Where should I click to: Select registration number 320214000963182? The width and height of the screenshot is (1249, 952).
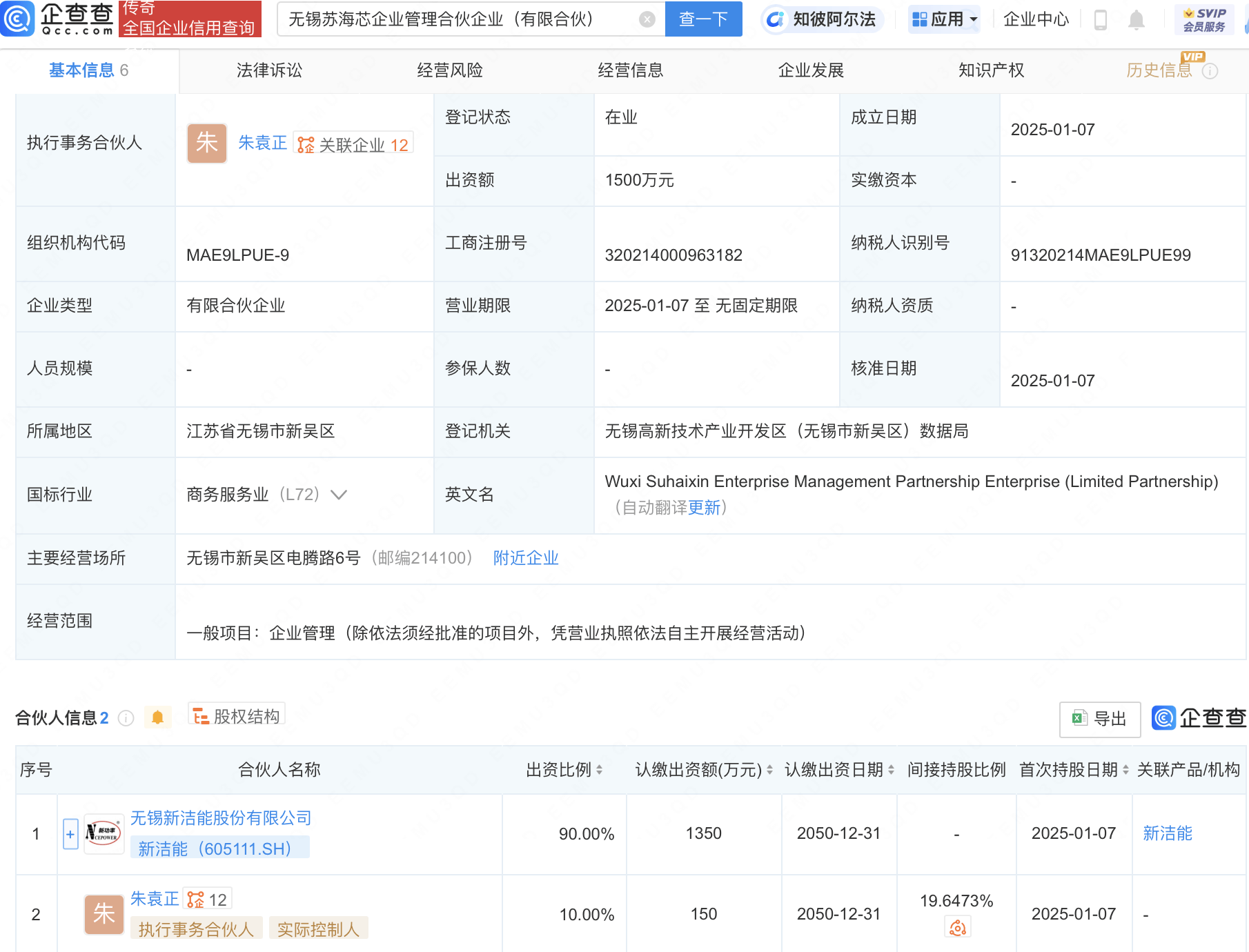673,255
